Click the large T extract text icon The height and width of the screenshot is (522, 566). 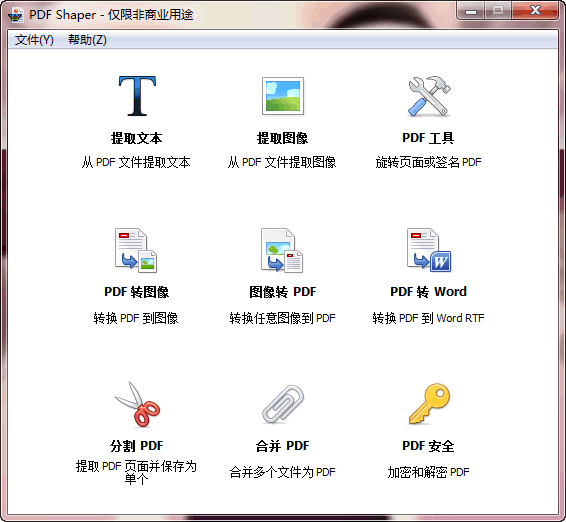(137, 96)
